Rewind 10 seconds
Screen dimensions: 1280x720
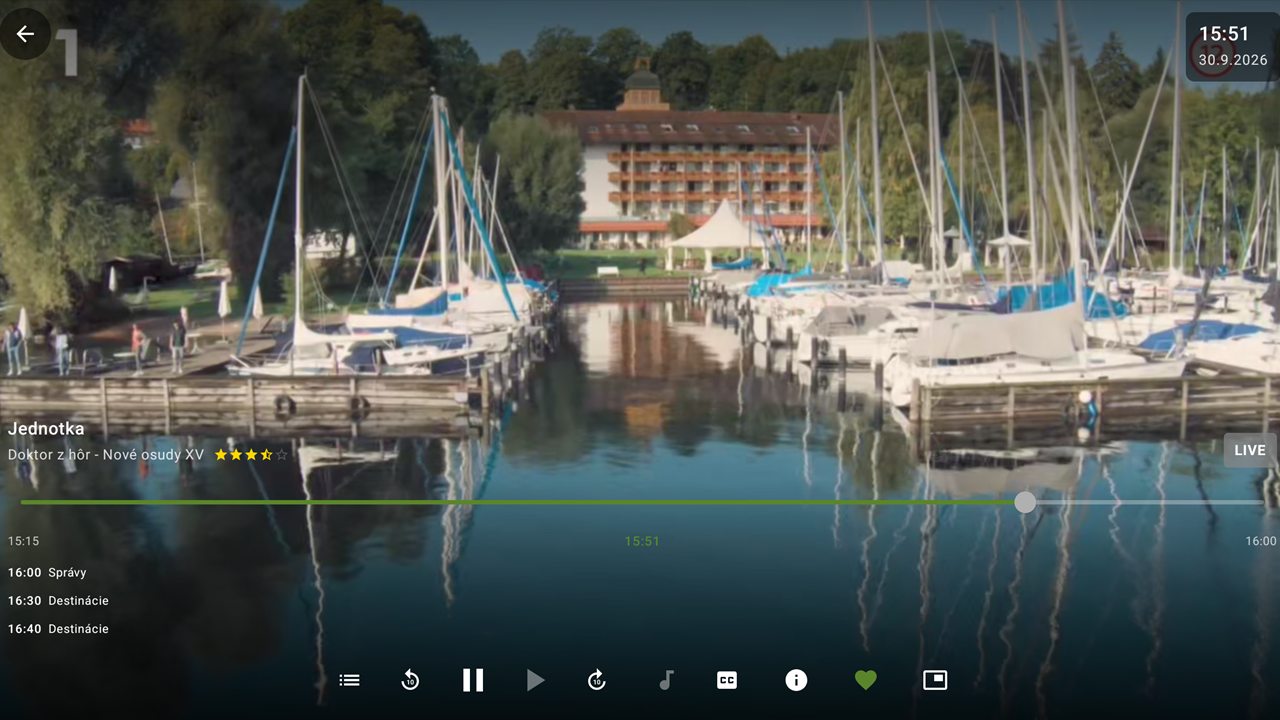point(410,680)
